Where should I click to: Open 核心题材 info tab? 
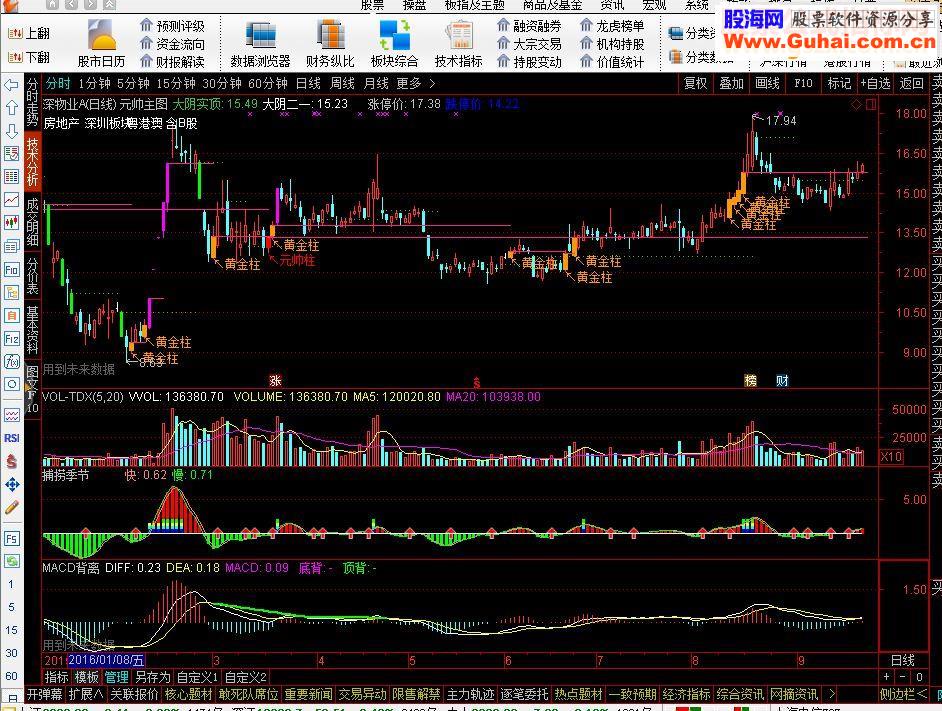188,694
